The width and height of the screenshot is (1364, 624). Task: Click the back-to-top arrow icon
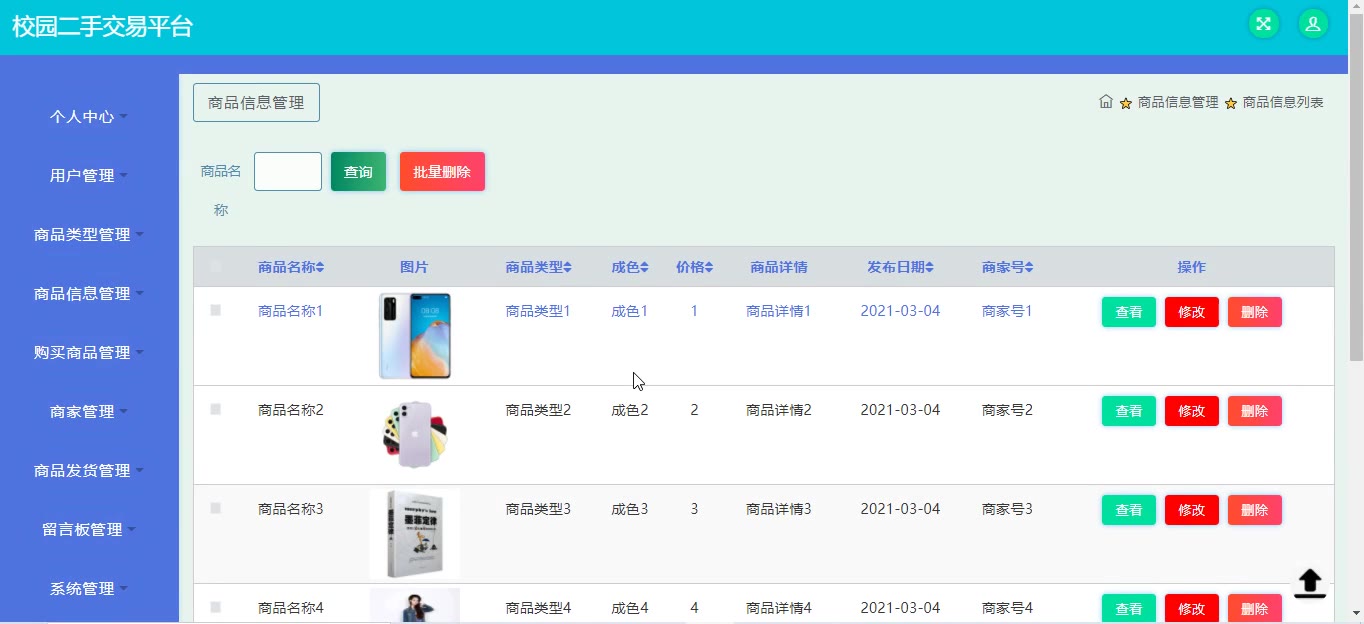1309,583
